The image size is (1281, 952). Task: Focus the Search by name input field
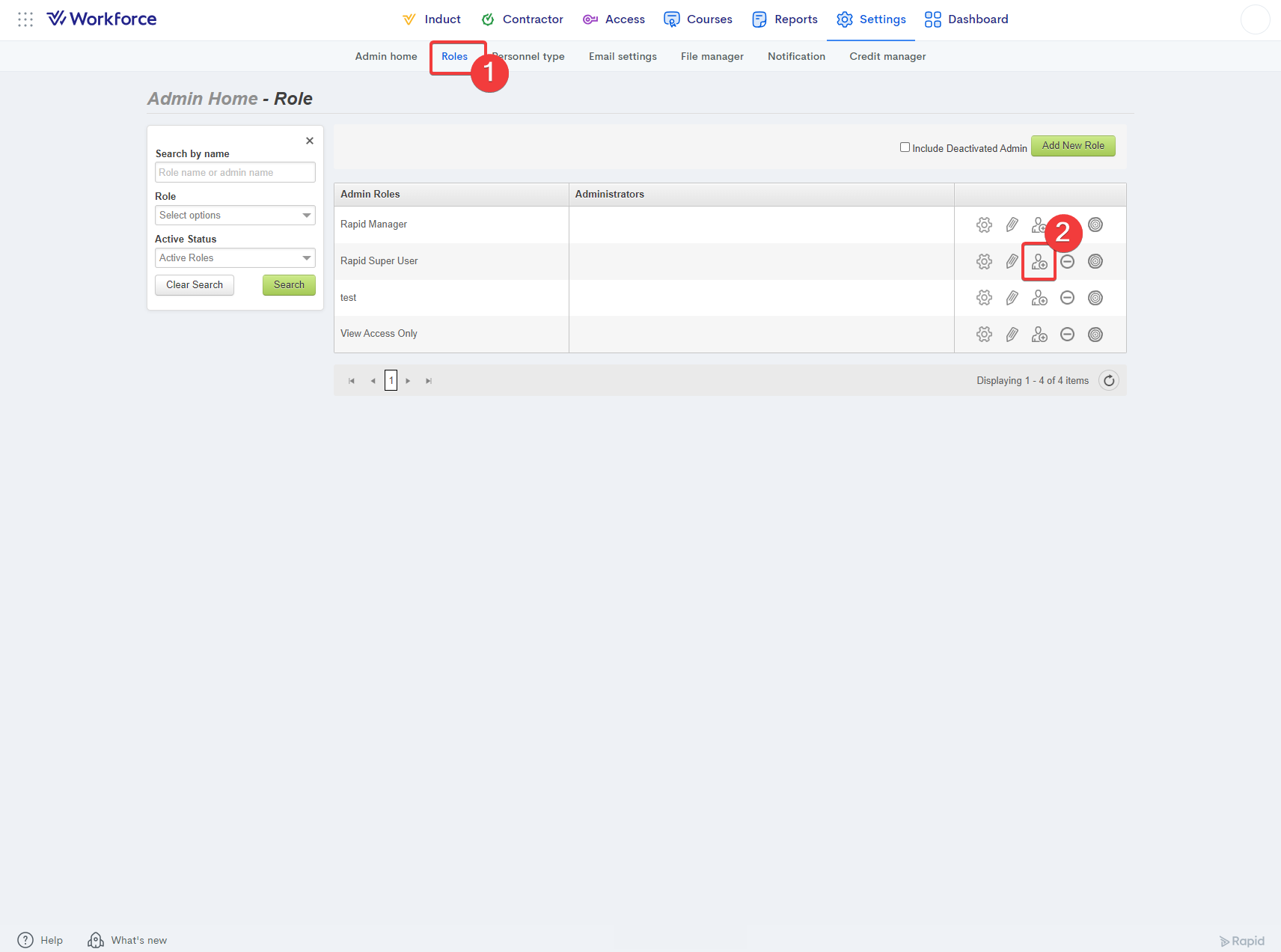235,173
